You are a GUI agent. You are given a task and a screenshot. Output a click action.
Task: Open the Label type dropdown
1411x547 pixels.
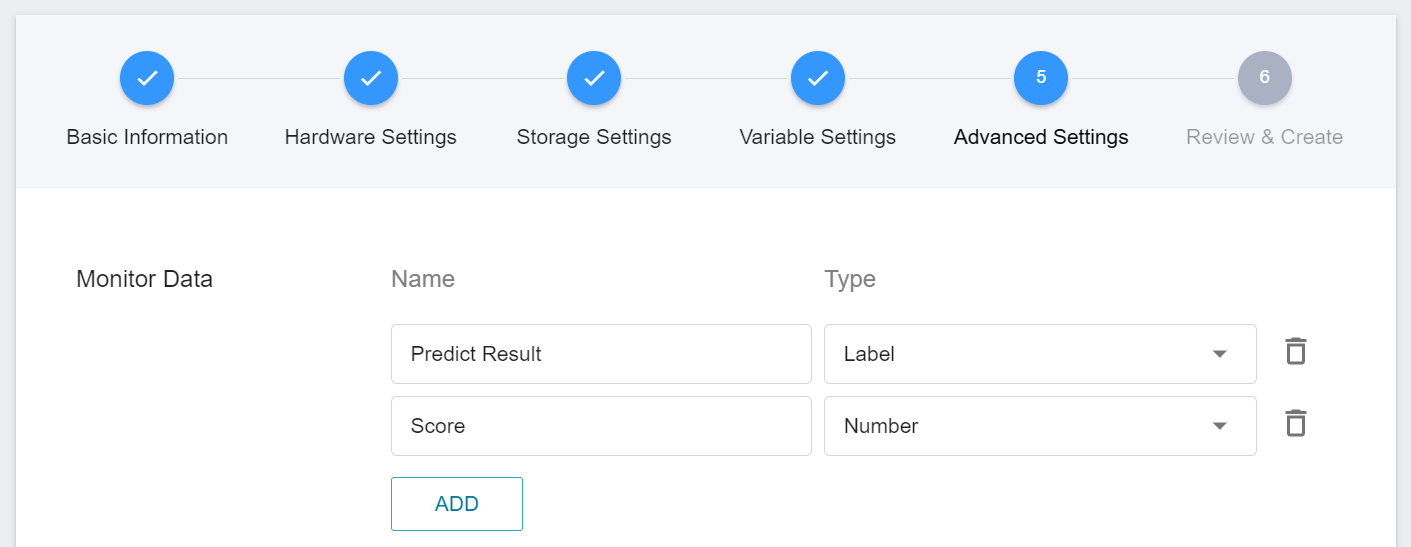point(1040,354)
